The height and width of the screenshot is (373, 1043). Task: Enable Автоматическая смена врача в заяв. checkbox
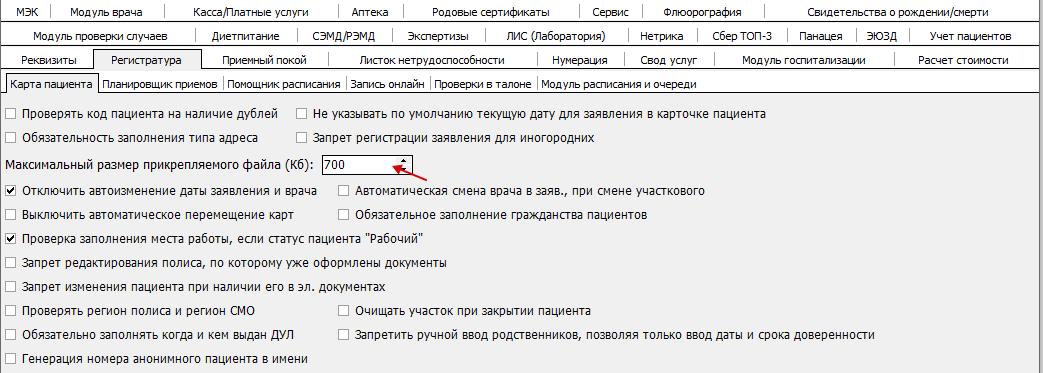tap(343, 191)
